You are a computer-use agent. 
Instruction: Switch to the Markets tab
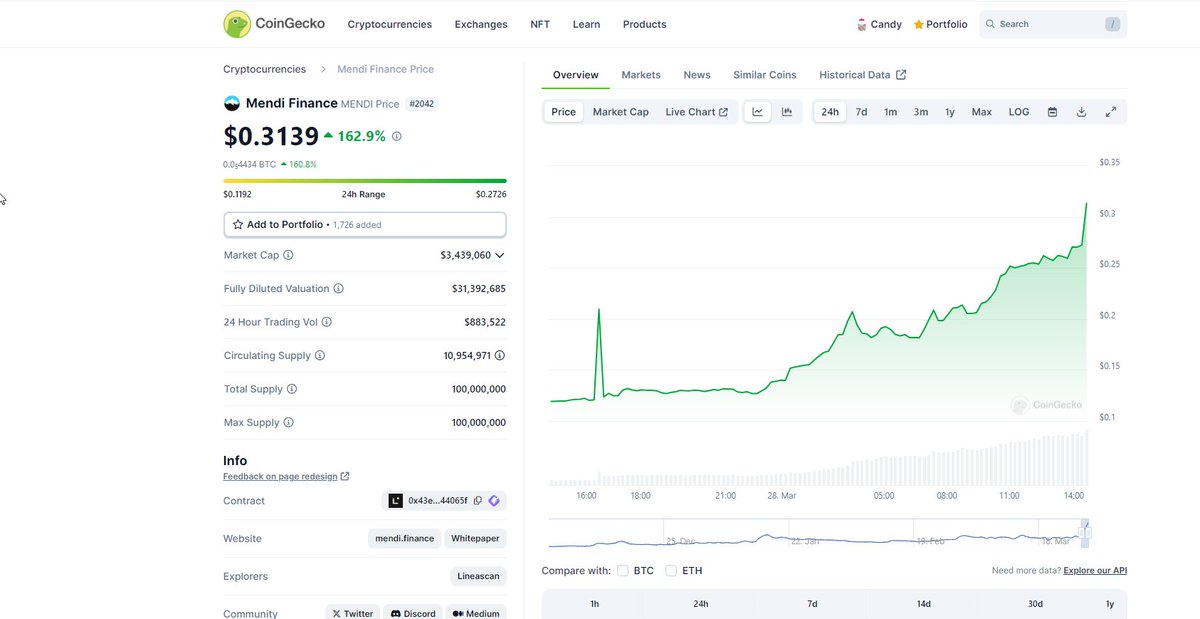641,75
